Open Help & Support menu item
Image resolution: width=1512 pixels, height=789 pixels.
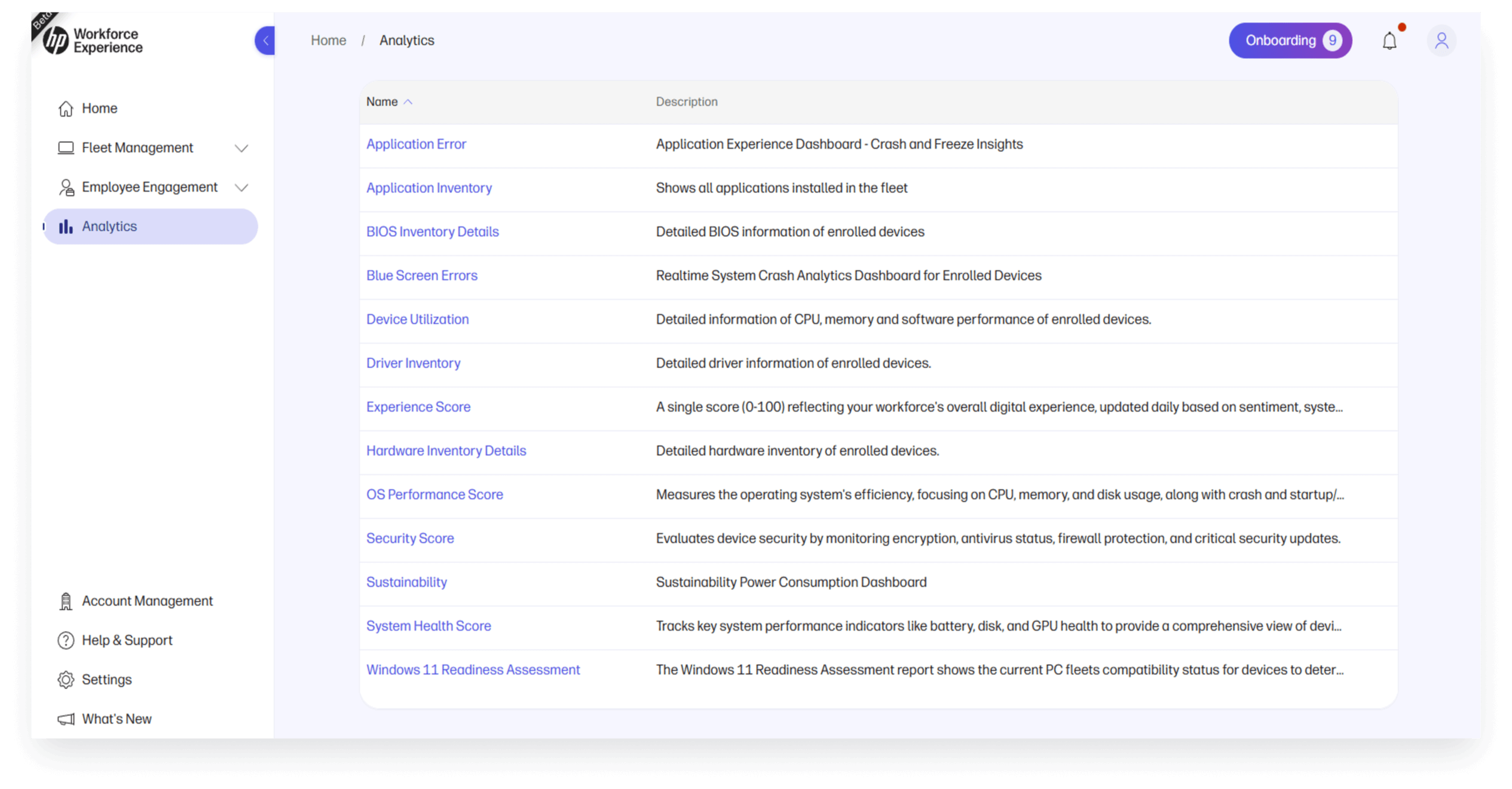pyautogui.click(x=151, y=640)
